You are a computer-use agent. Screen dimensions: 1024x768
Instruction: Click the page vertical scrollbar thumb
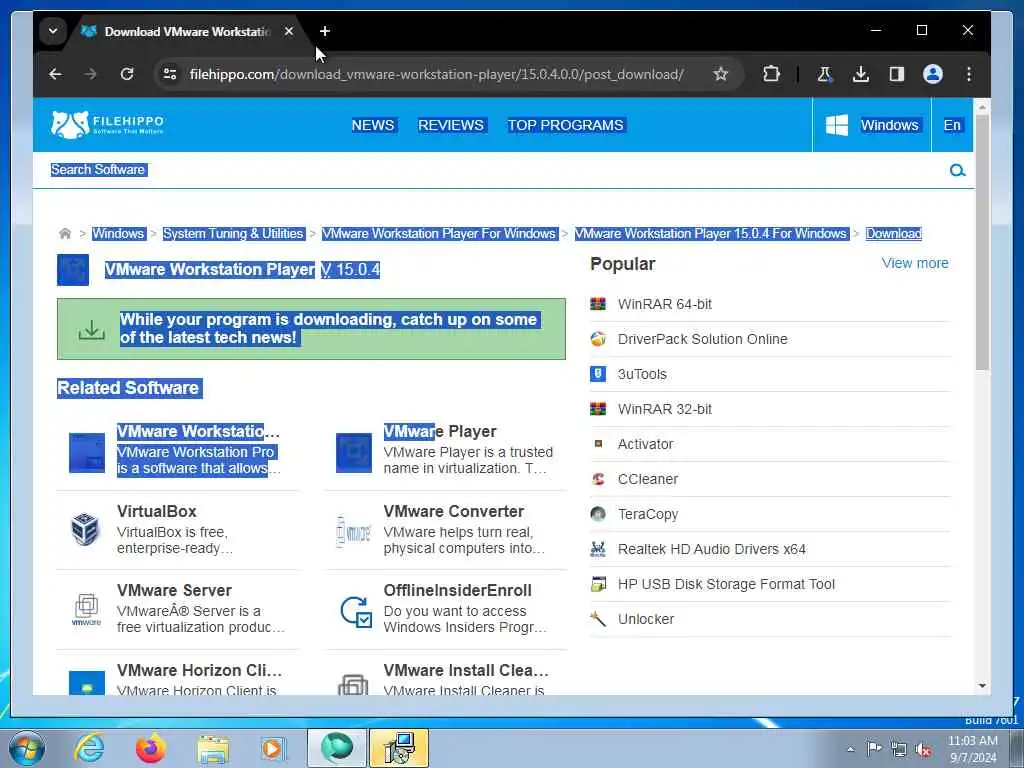(982, 242)
